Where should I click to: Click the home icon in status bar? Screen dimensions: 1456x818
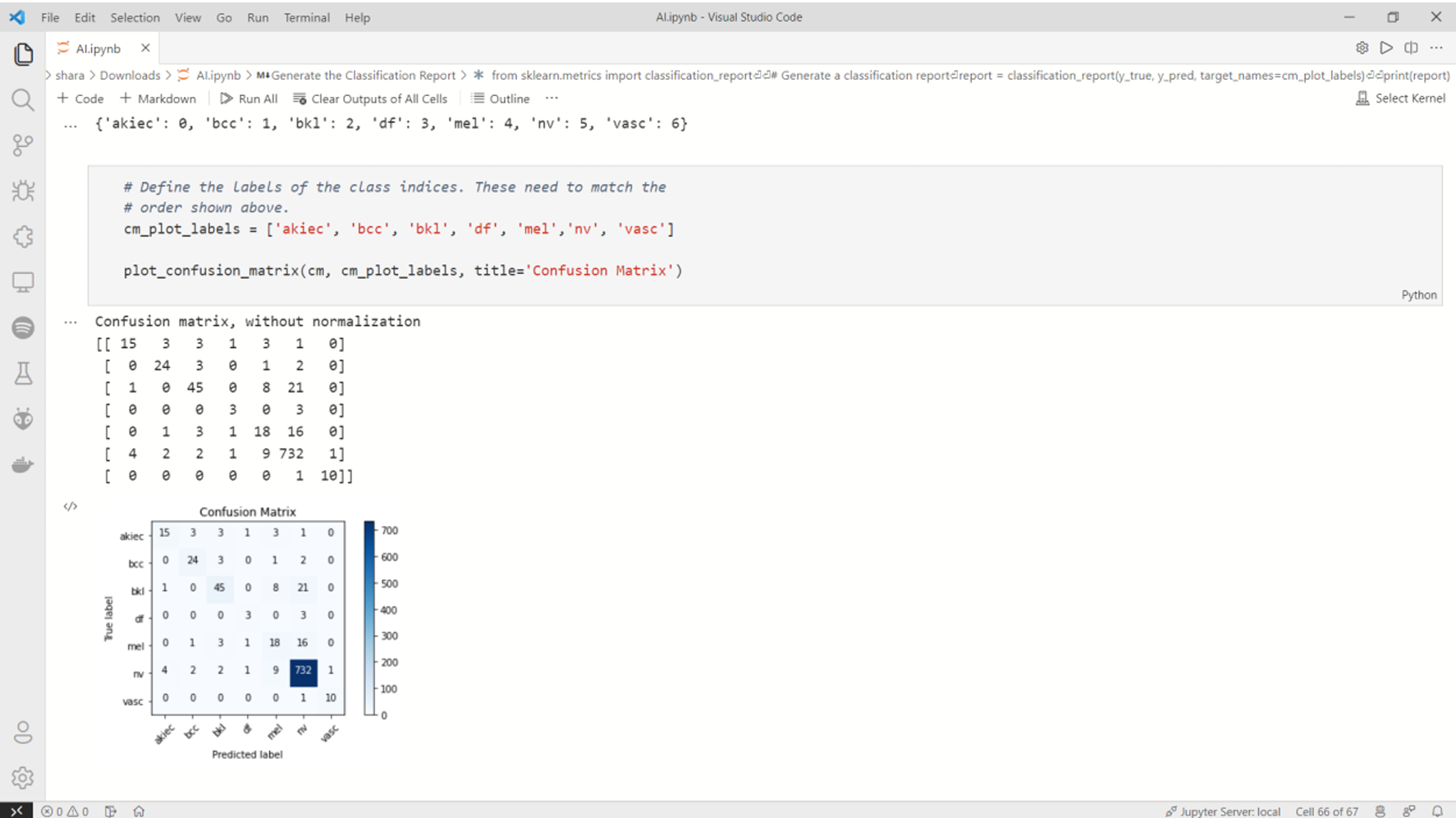pos(139,811)
